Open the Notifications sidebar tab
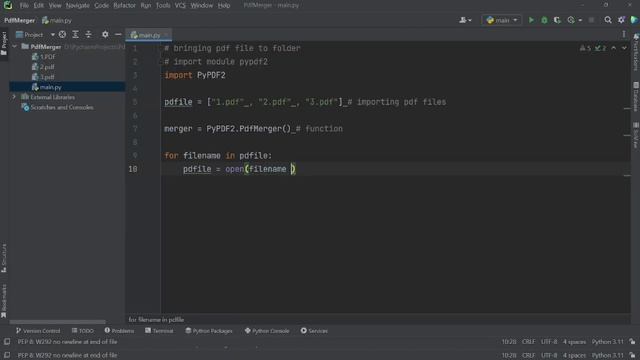Screen dimensions: 640x360 tap(636, 53)
